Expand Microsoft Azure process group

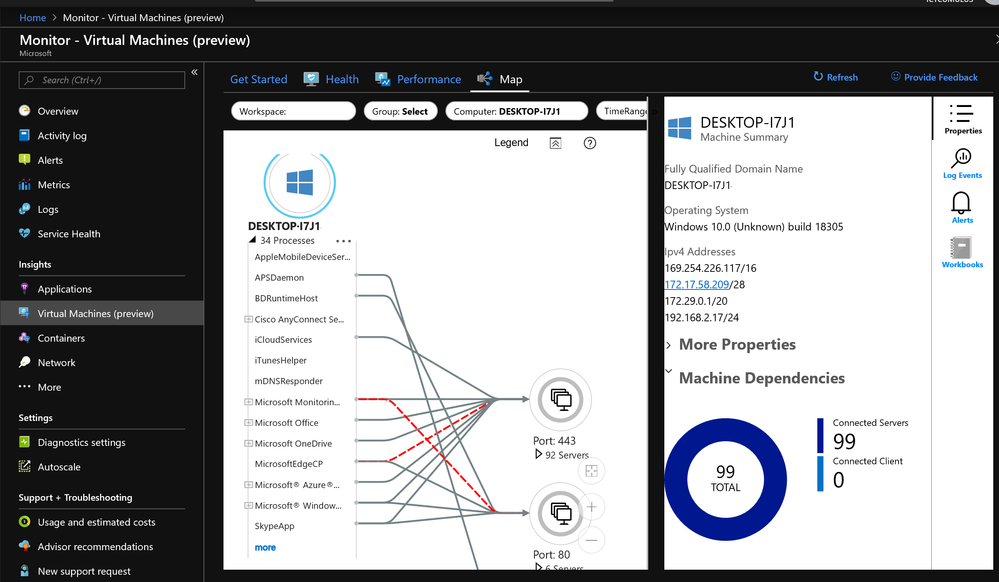pos(248,485)
